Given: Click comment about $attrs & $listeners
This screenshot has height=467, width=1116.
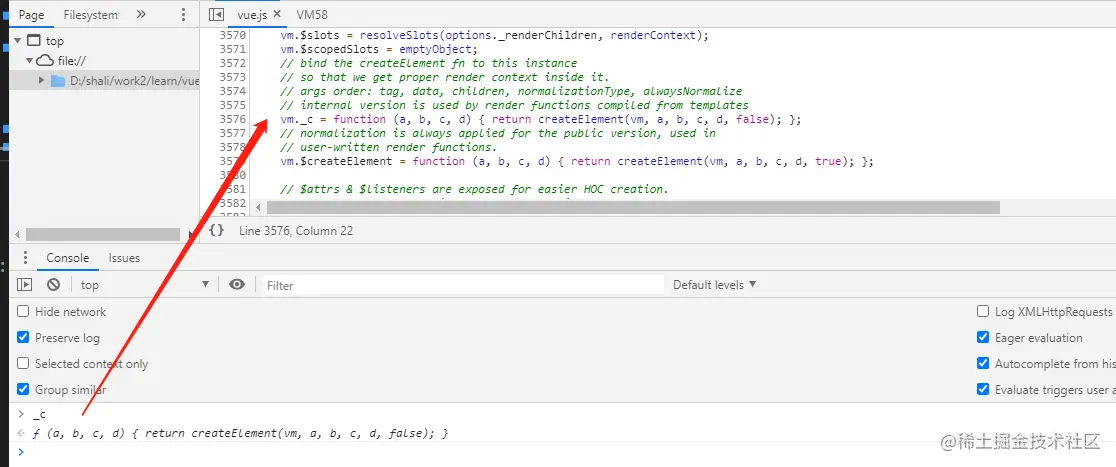Looking at the screenshot, I should click(475, 189).
